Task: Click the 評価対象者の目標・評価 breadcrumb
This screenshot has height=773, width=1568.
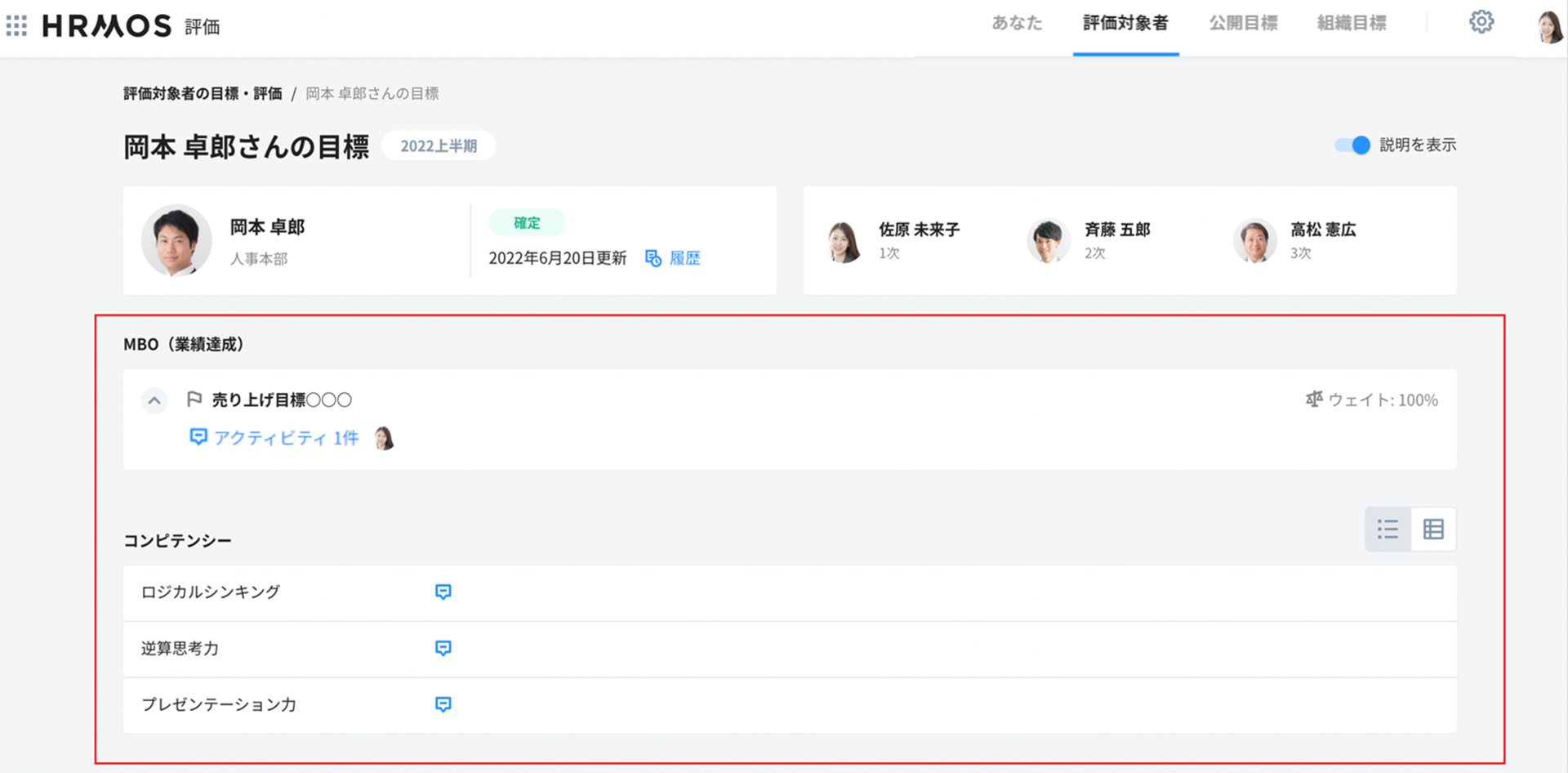Action: click(203, 94)
